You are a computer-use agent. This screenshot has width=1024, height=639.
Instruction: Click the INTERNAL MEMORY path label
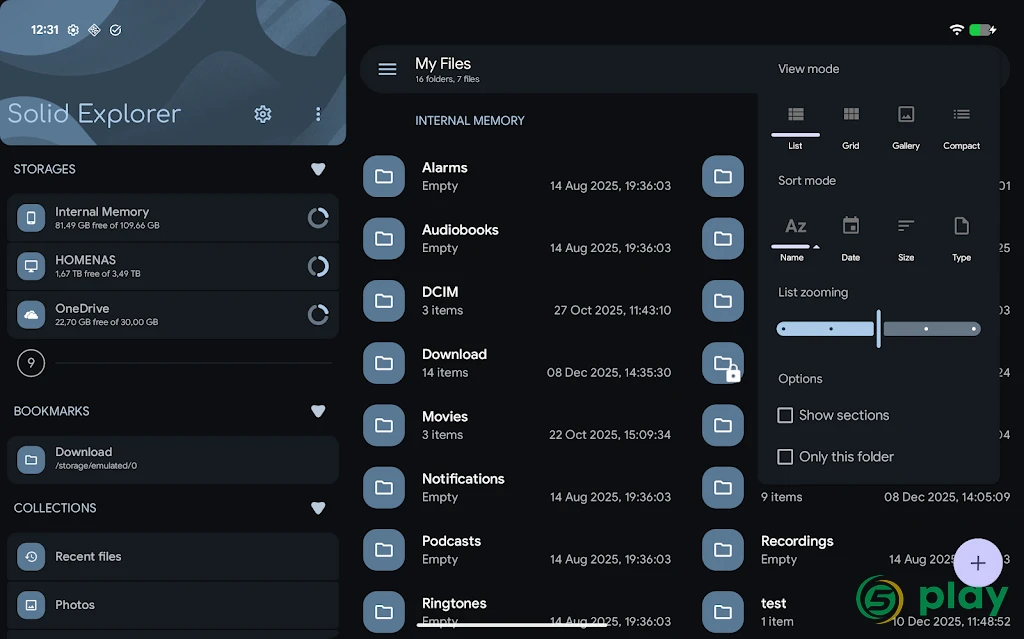(470, 121)
